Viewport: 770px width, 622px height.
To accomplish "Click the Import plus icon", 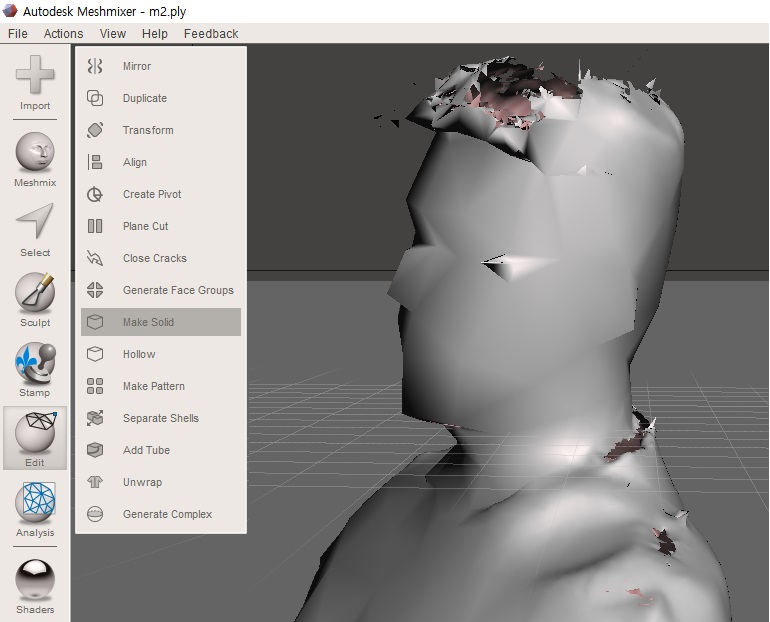I will pos(35,74).
